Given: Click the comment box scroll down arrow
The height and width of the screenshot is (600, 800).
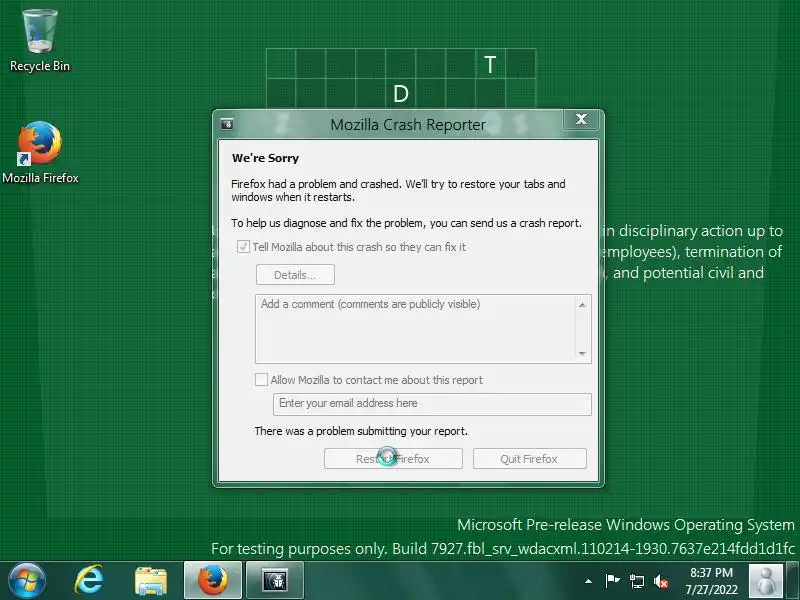Looking at the screenshot, I should click(582, 354).
